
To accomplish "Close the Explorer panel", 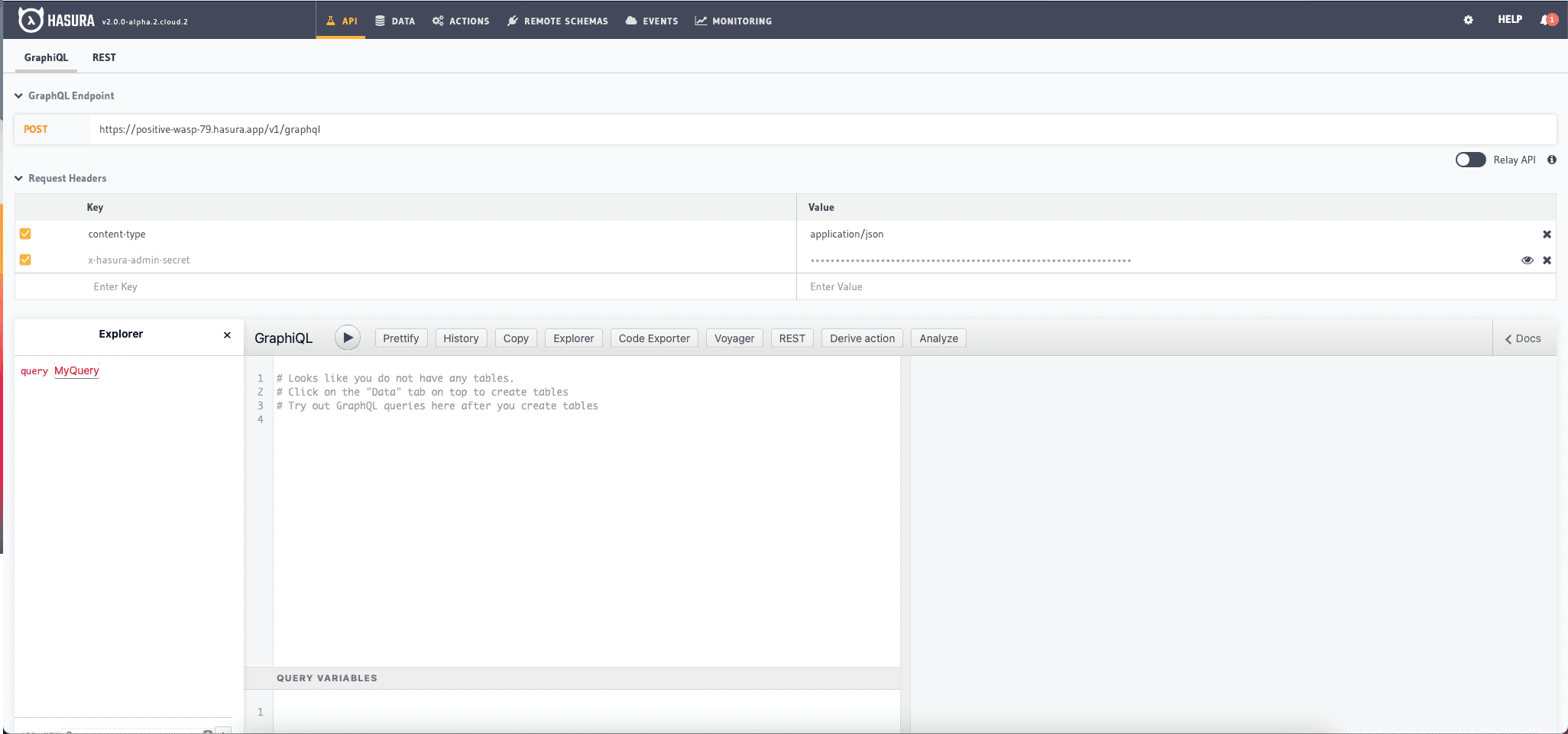I will [x=227, y=335].
